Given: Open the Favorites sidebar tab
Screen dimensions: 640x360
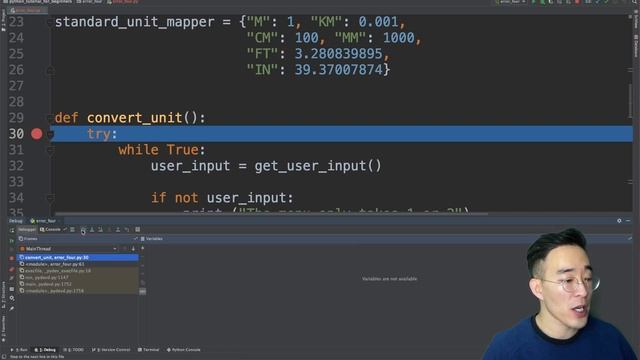Looking at the screenshot, I should (x=3, y=329).
